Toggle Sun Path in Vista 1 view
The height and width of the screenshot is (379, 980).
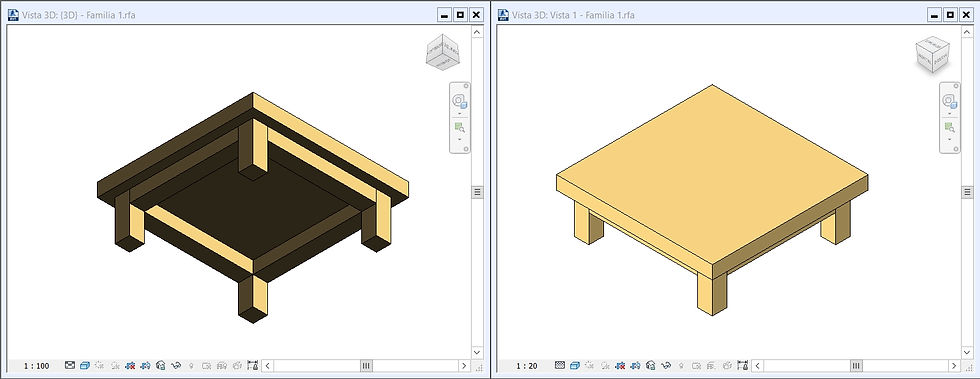589,365
